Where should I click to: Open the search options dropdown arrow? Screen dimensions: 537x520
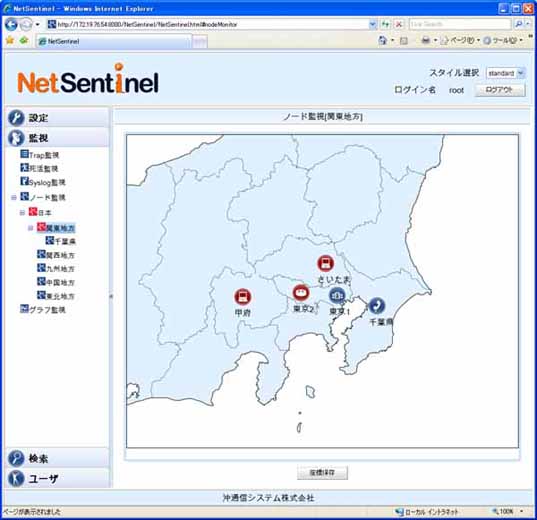click(528, 24)
